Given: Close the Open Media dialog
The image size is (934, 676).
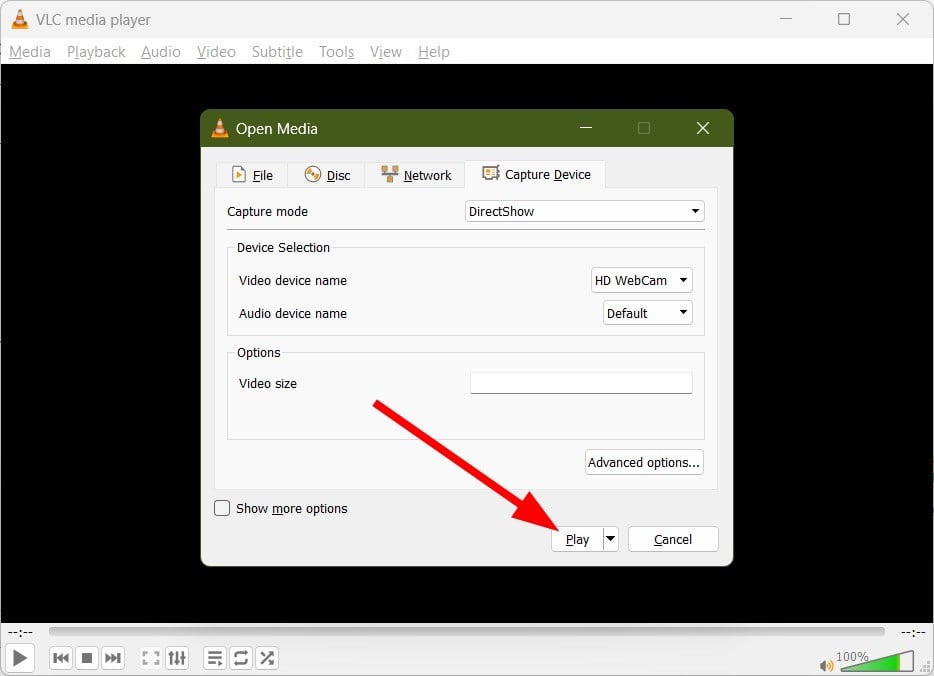Looking at the screenshot, I should [703, 128].
